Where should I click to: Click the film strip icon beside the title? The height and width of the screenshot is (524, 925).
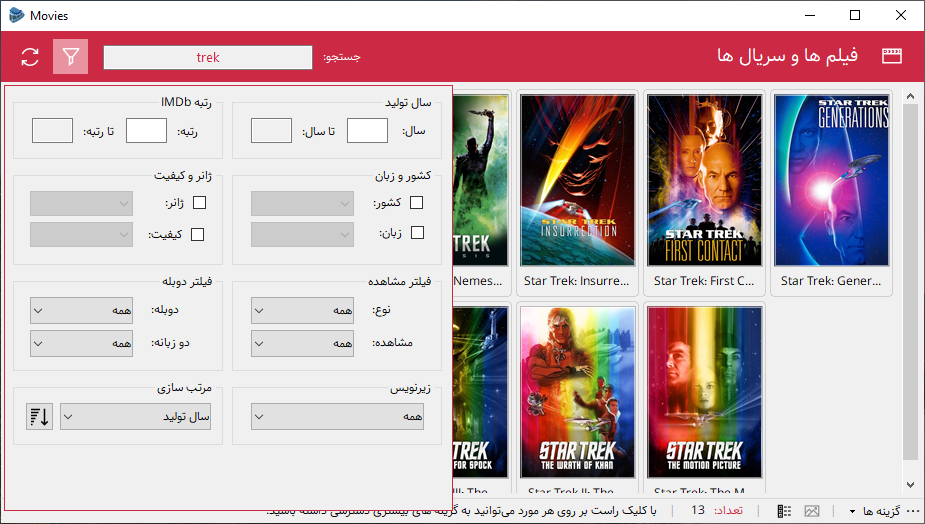click(891, 56)
